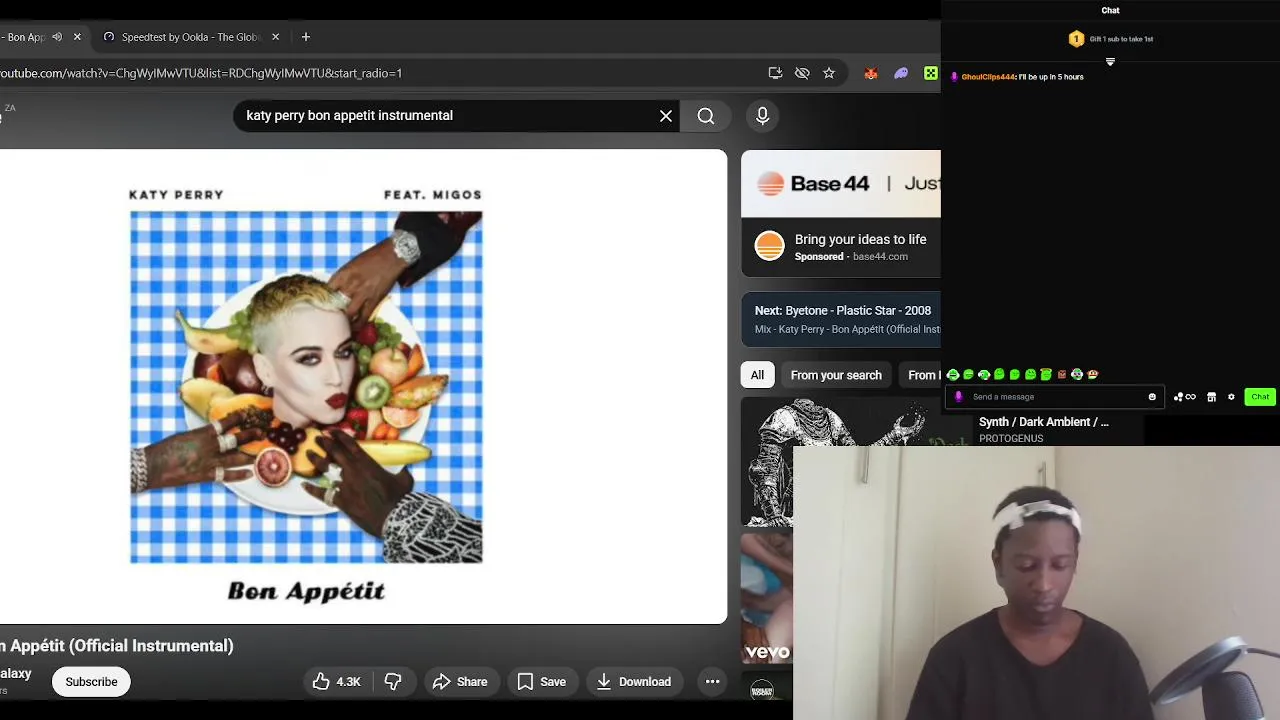The image size is (1280, 720).
Task: Mute the Bon Appétit browser tab audio
Action: (57, 37)
